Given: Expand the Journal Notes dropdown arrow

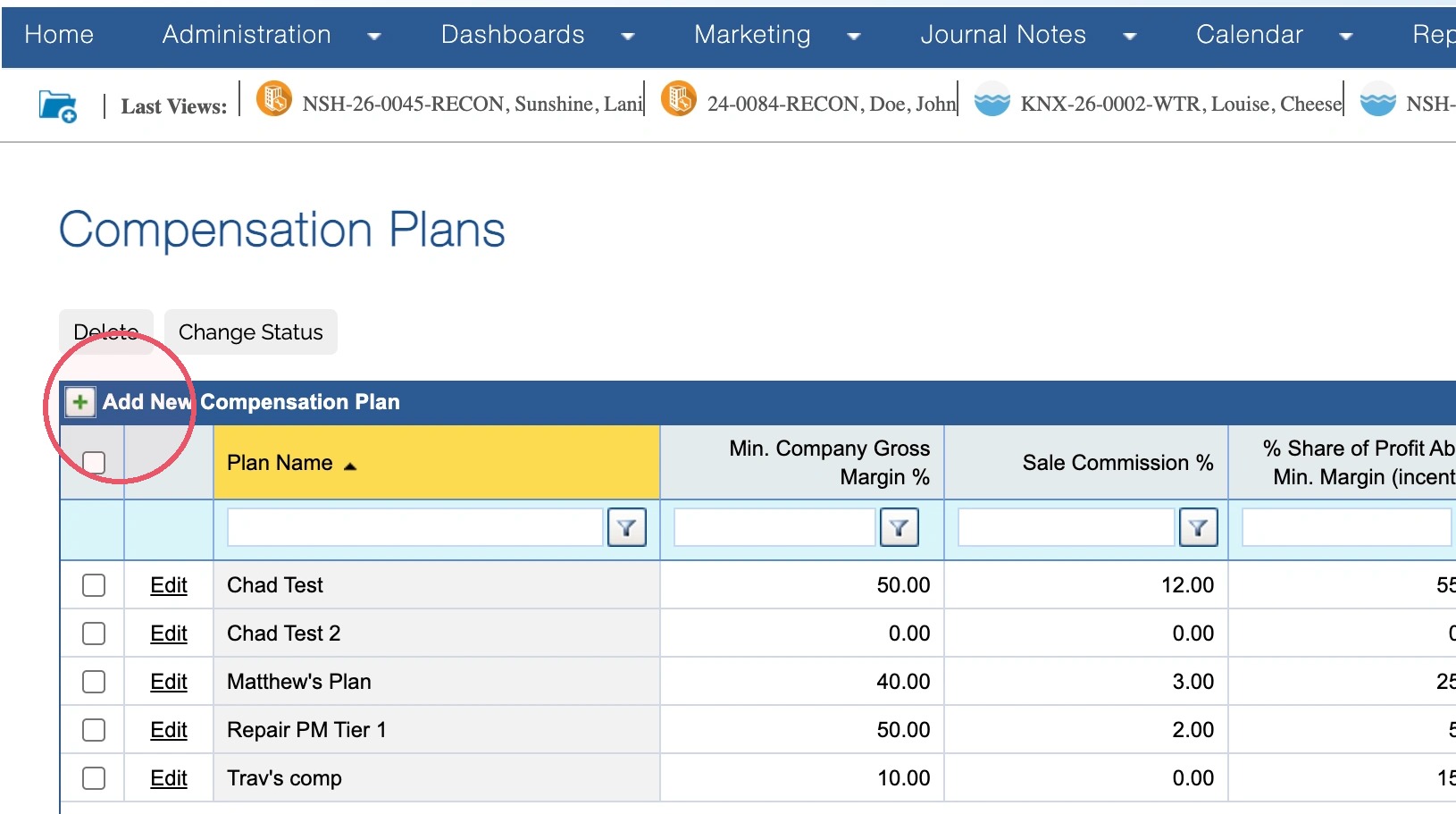Looking at the screenshot, I should click(1130, 37).
